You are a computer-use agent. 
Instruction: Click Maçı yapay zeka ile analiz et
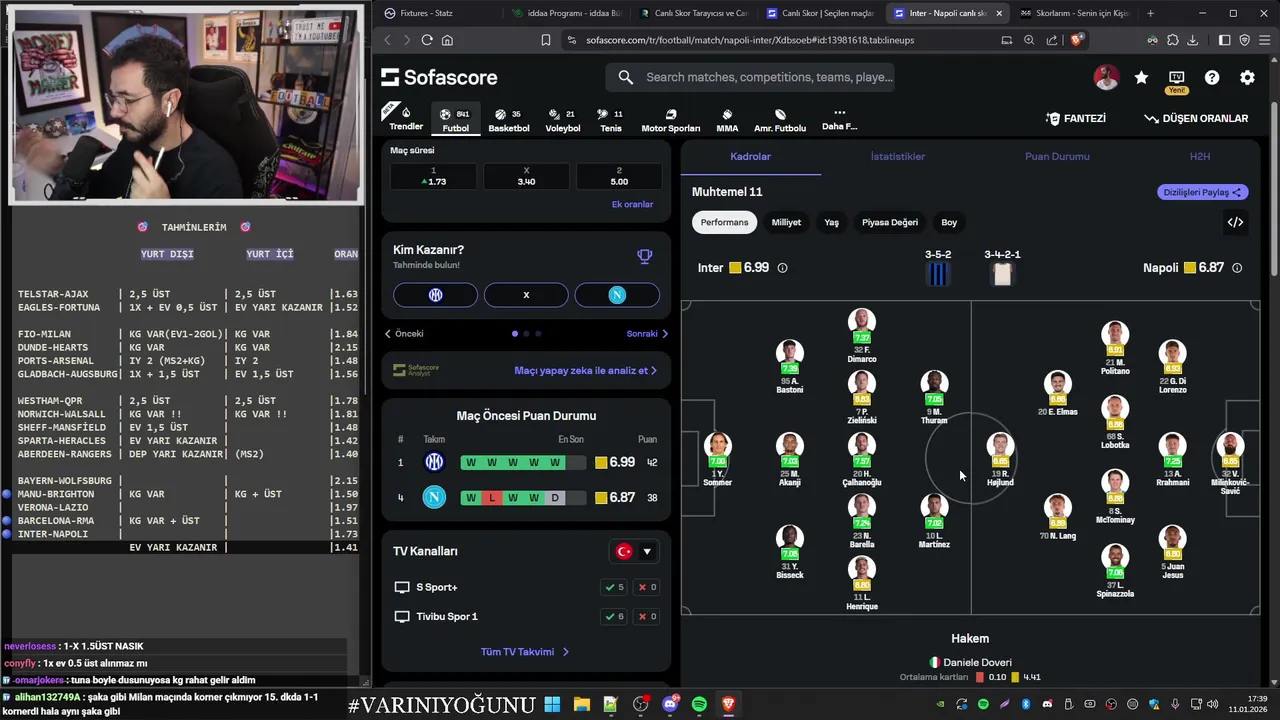pos(585,370)
